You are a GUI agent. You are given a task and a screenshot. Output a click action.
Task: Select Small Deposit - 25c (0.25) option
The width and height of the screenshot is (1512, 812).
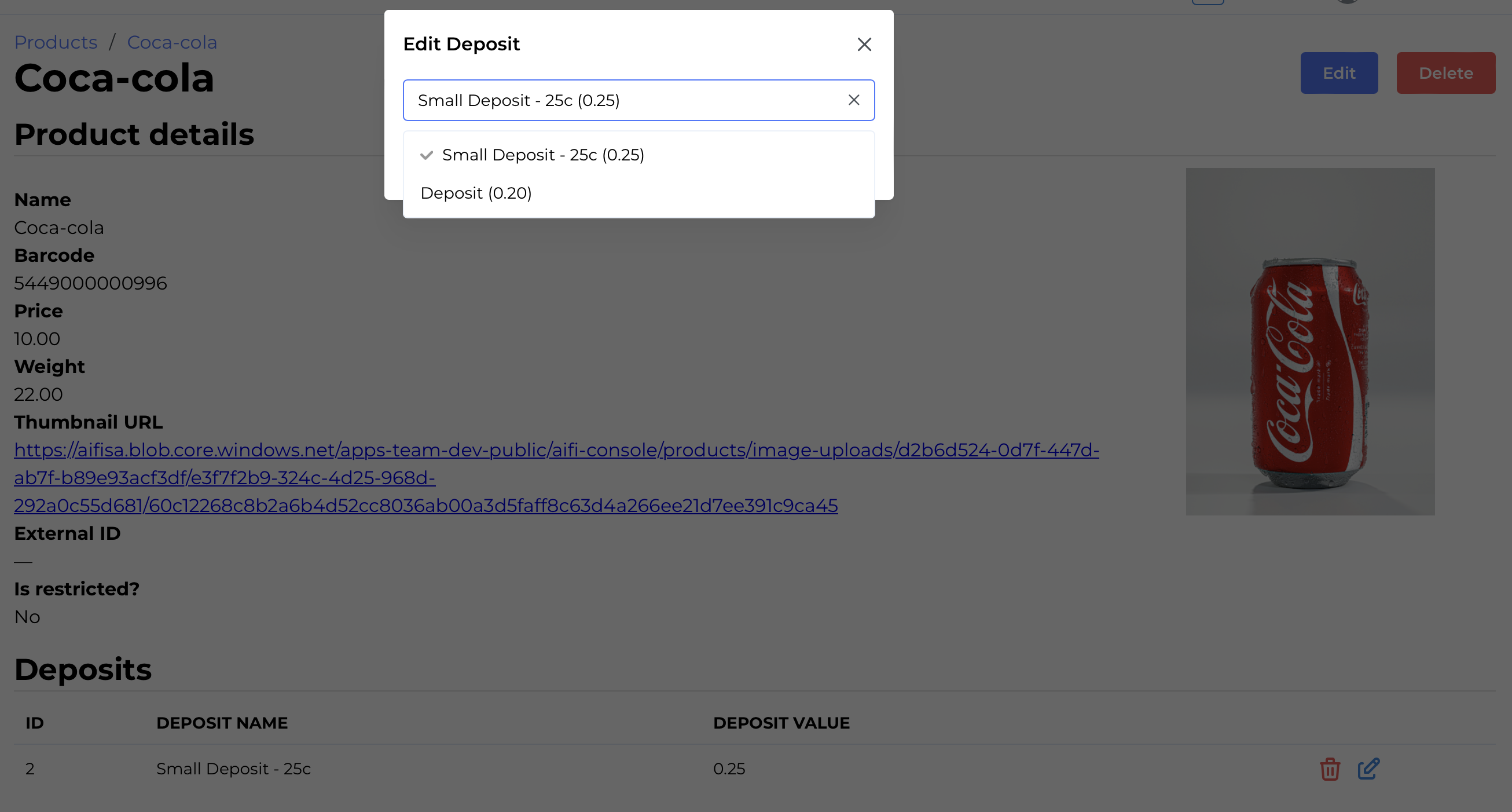pos(543,155)
